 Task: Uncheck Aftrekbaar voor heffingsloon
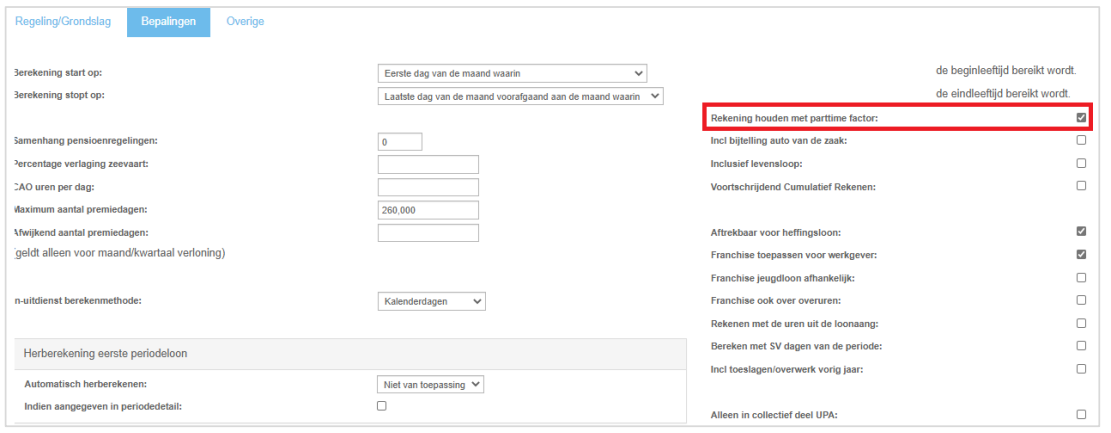tap(1081, 231)
